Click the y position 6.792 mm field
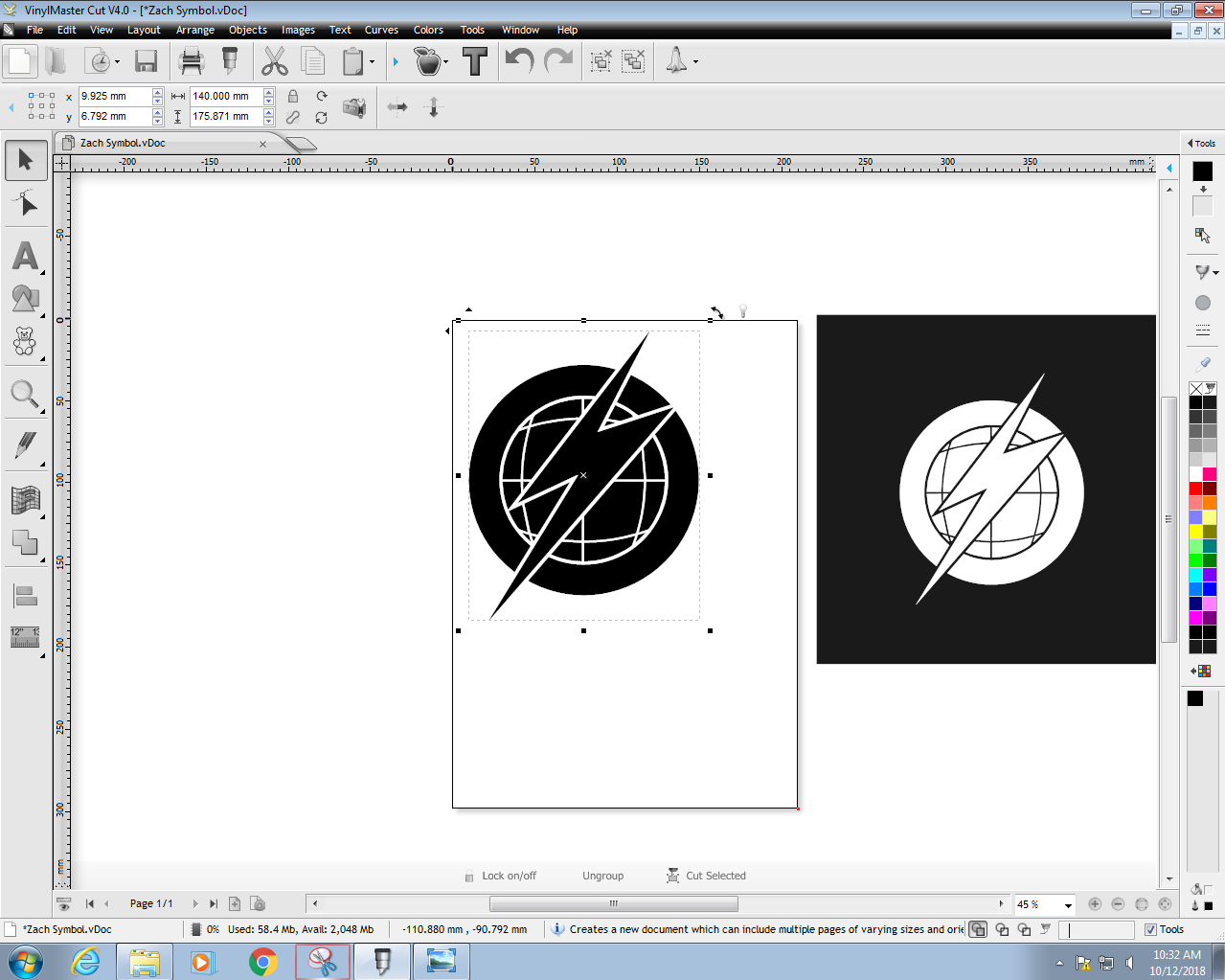This screenshot has width=1225, height=980. click(116, 117)
